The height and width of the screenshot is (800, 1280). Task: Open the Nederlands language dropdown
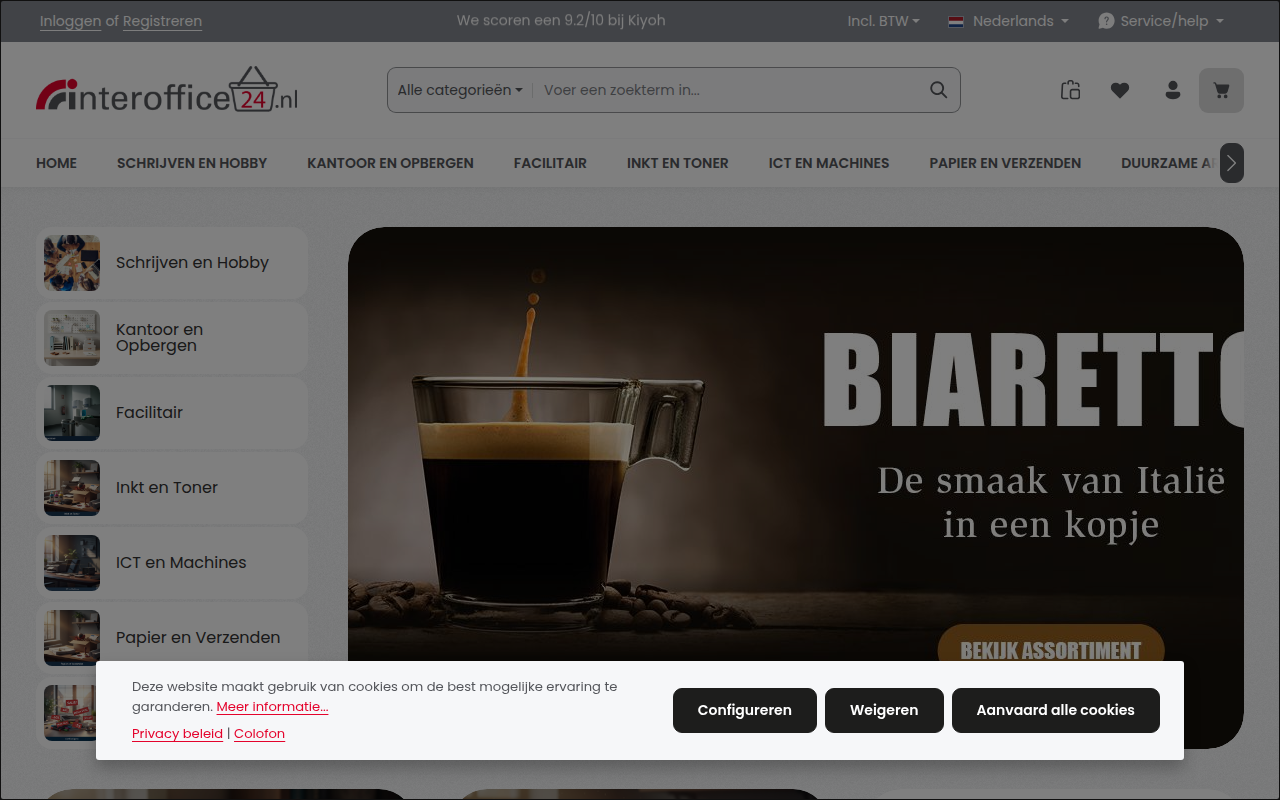pos(1008,21)
